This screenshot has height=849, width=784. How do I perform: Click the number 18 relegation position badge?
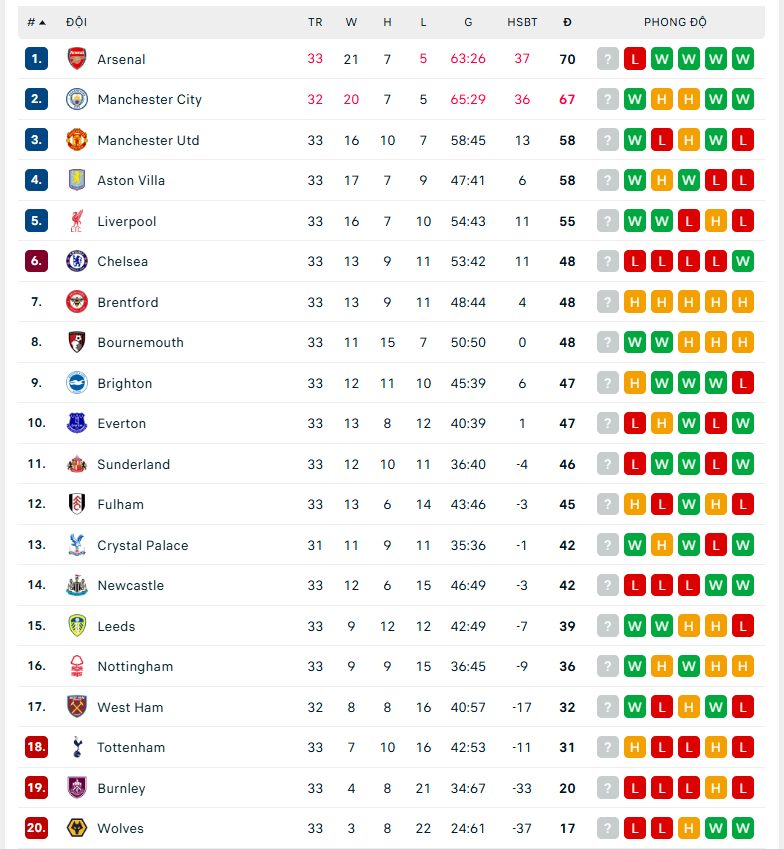[36, 747]
